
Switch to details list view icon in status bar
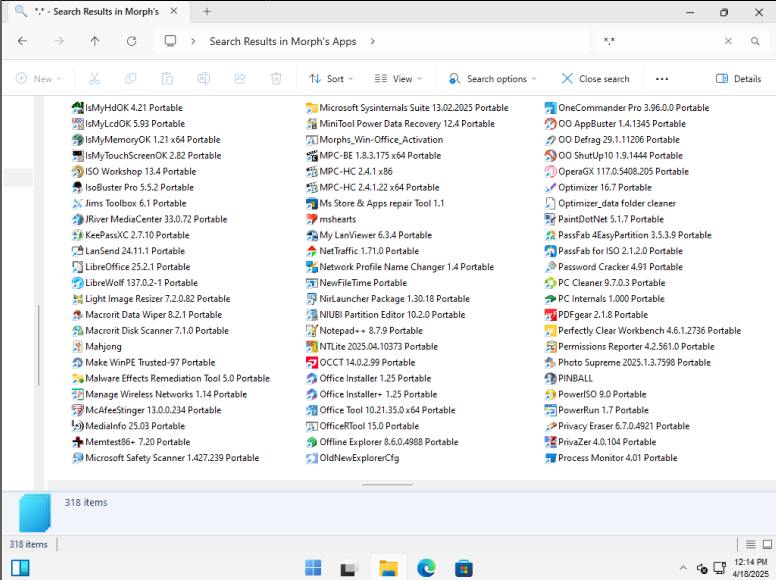[x=751, y=544]
